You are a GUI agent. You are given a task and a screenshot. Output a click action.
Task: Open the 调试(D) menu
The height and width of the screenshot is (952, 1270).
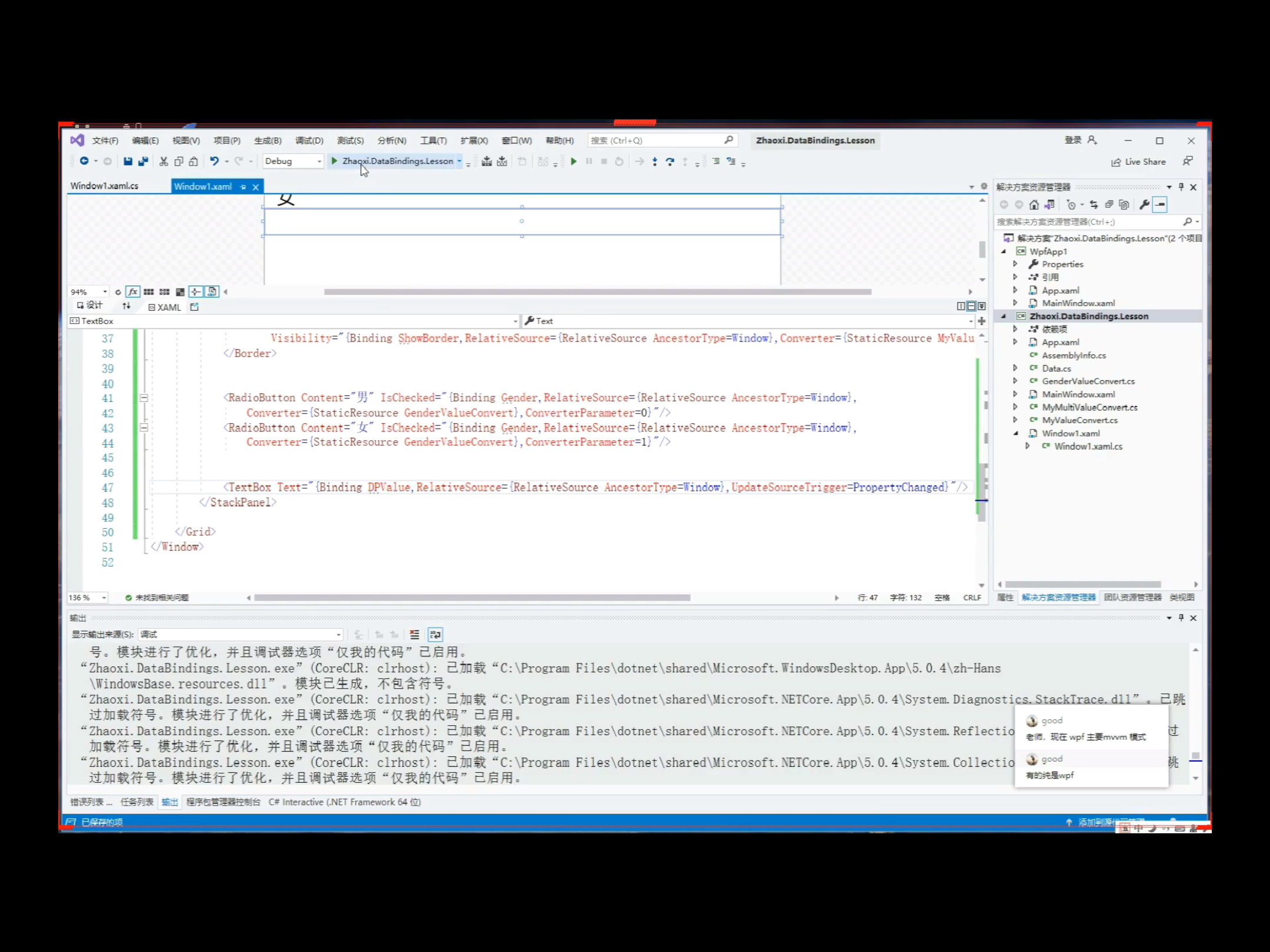click(x=309, y=140)
